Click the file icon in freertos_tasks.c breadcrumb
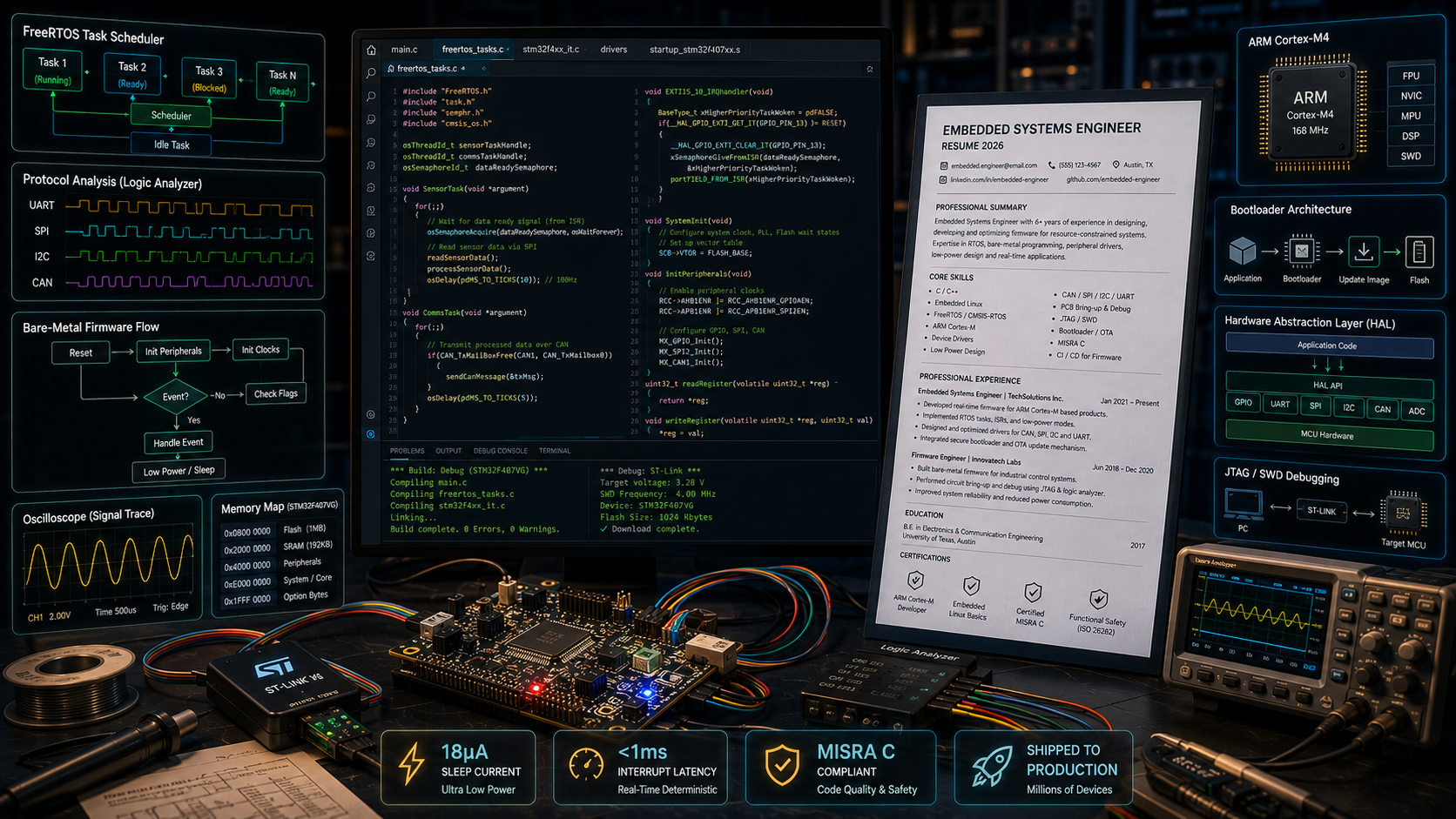 (x=391, y=68)
